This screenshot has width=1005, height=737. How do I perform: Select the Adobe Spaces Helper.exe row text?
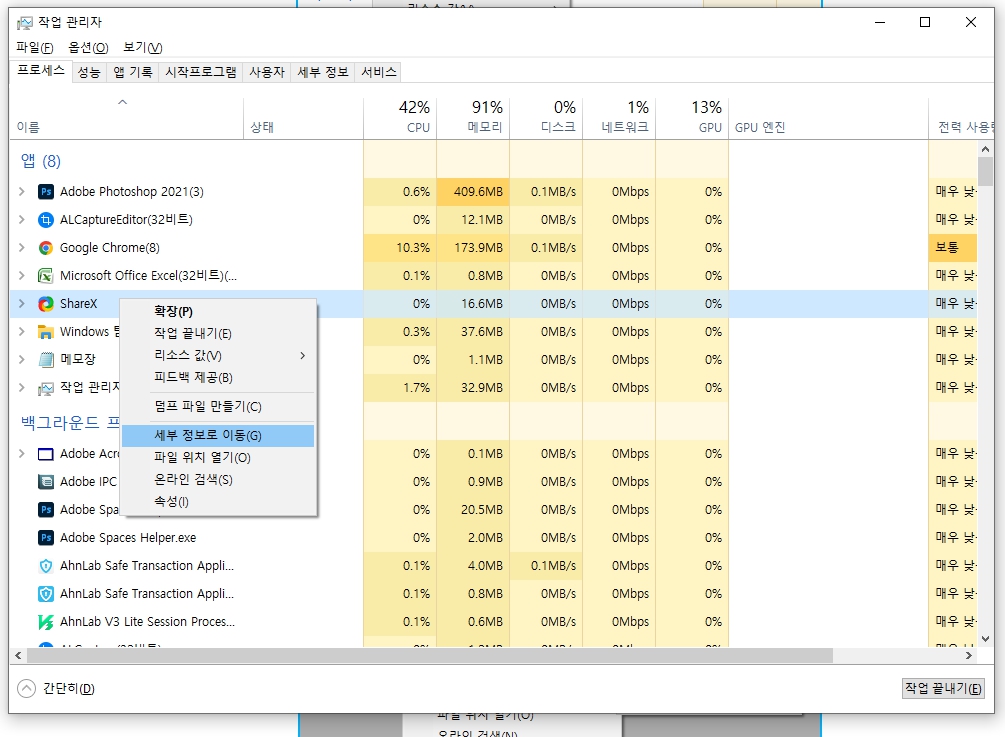pos(128,538)
